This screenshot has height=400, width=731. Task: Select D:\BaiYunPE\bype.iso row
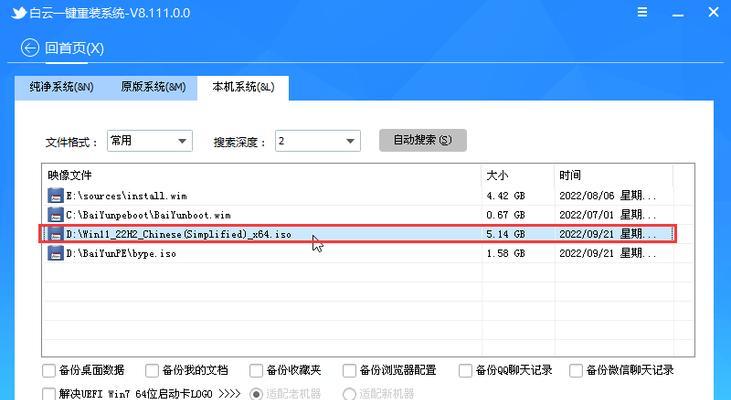(357, 253)
